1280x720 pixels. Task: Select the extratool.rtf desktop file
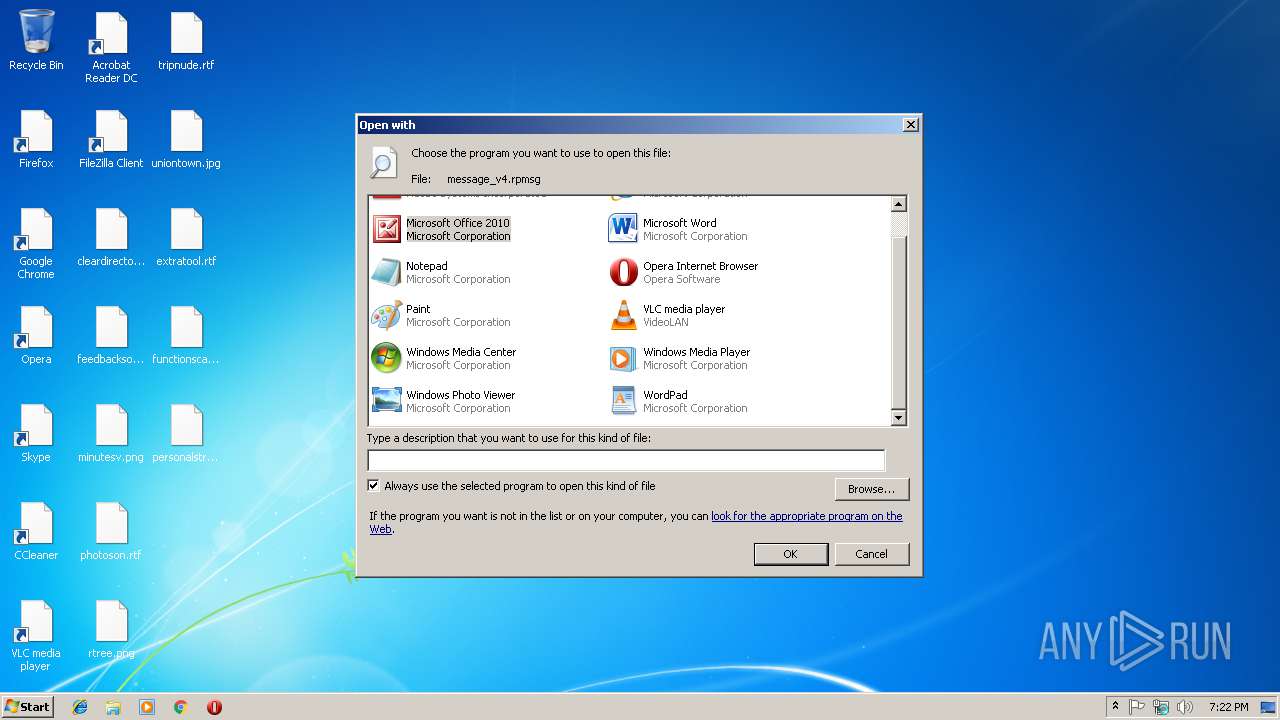point(186,237)
